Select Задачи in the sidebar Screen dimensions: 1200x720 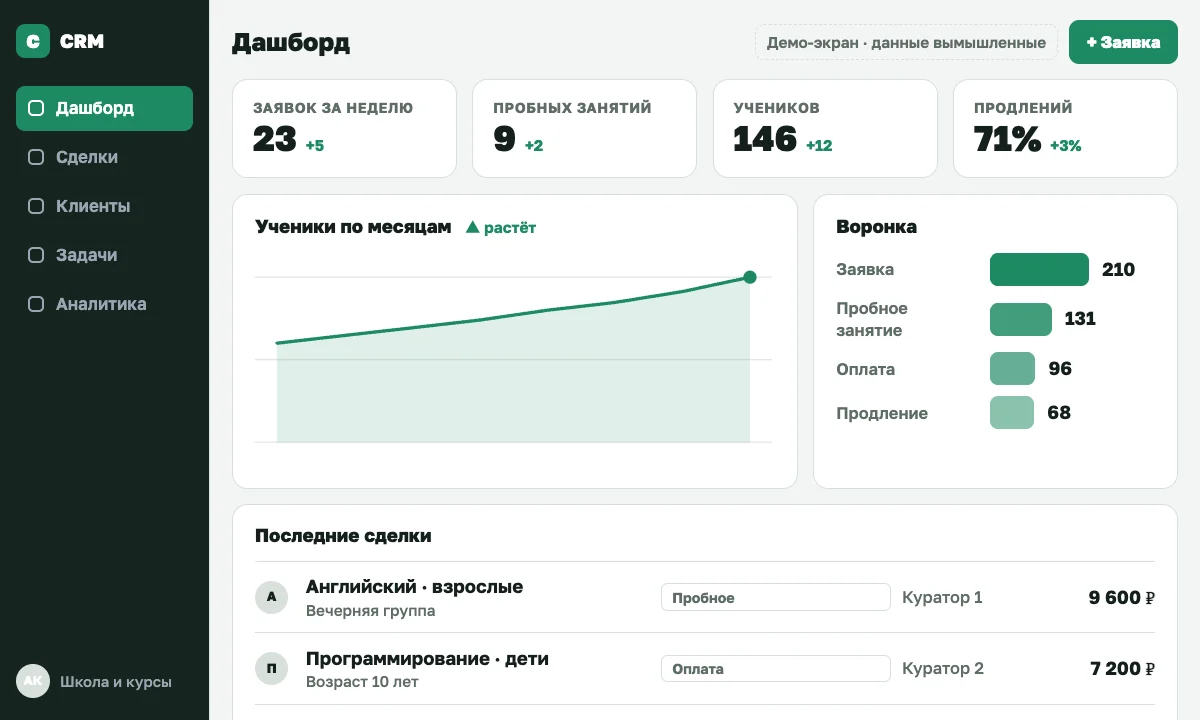(104, 255)
